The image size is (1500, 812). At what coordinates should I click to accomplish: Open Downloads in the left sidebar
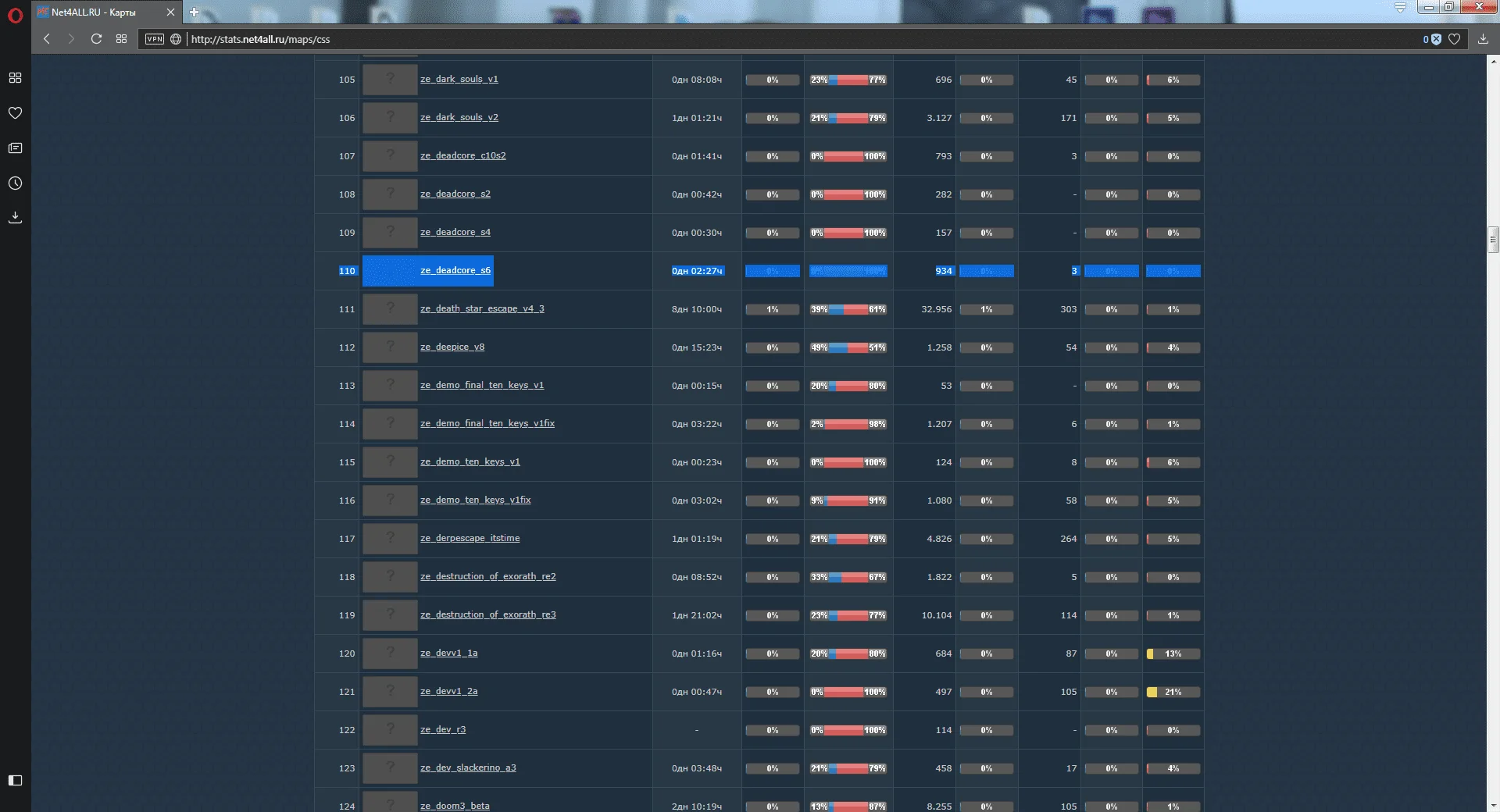click(x=15, y=218)
